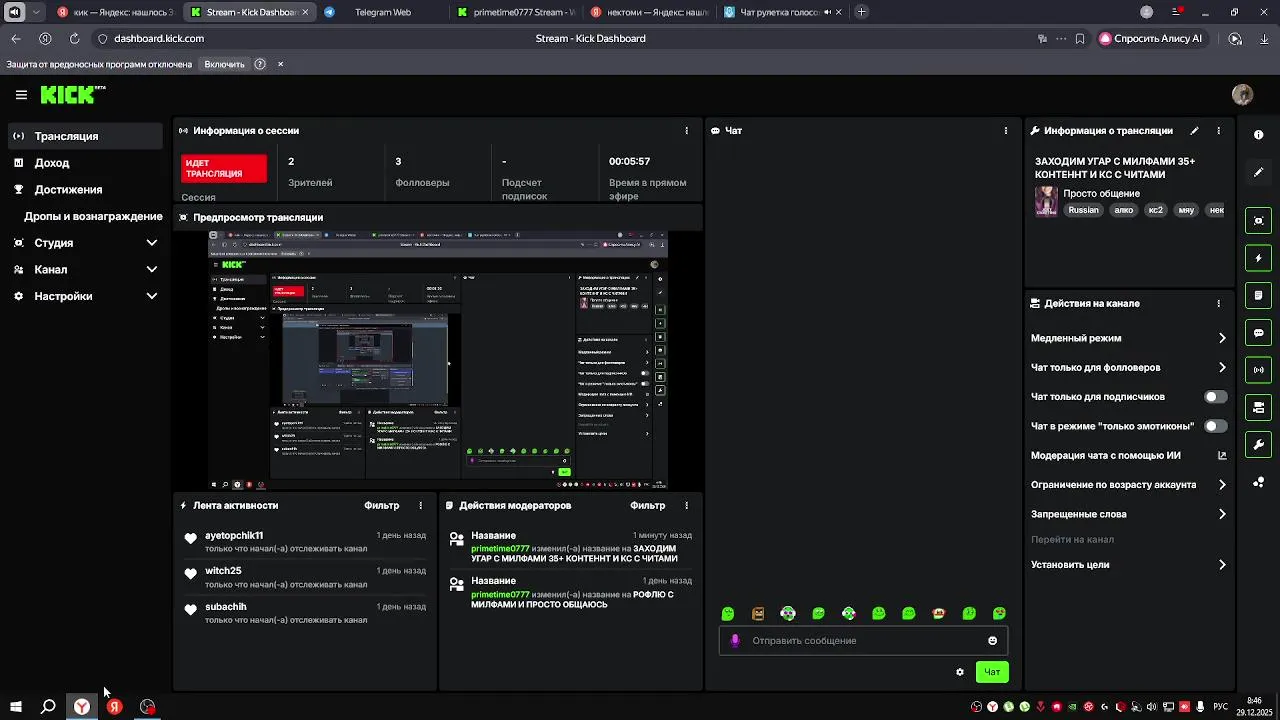1280x720 pixels.
Task: Insert the first green Kick emote
Action: (x=728, y=614)
